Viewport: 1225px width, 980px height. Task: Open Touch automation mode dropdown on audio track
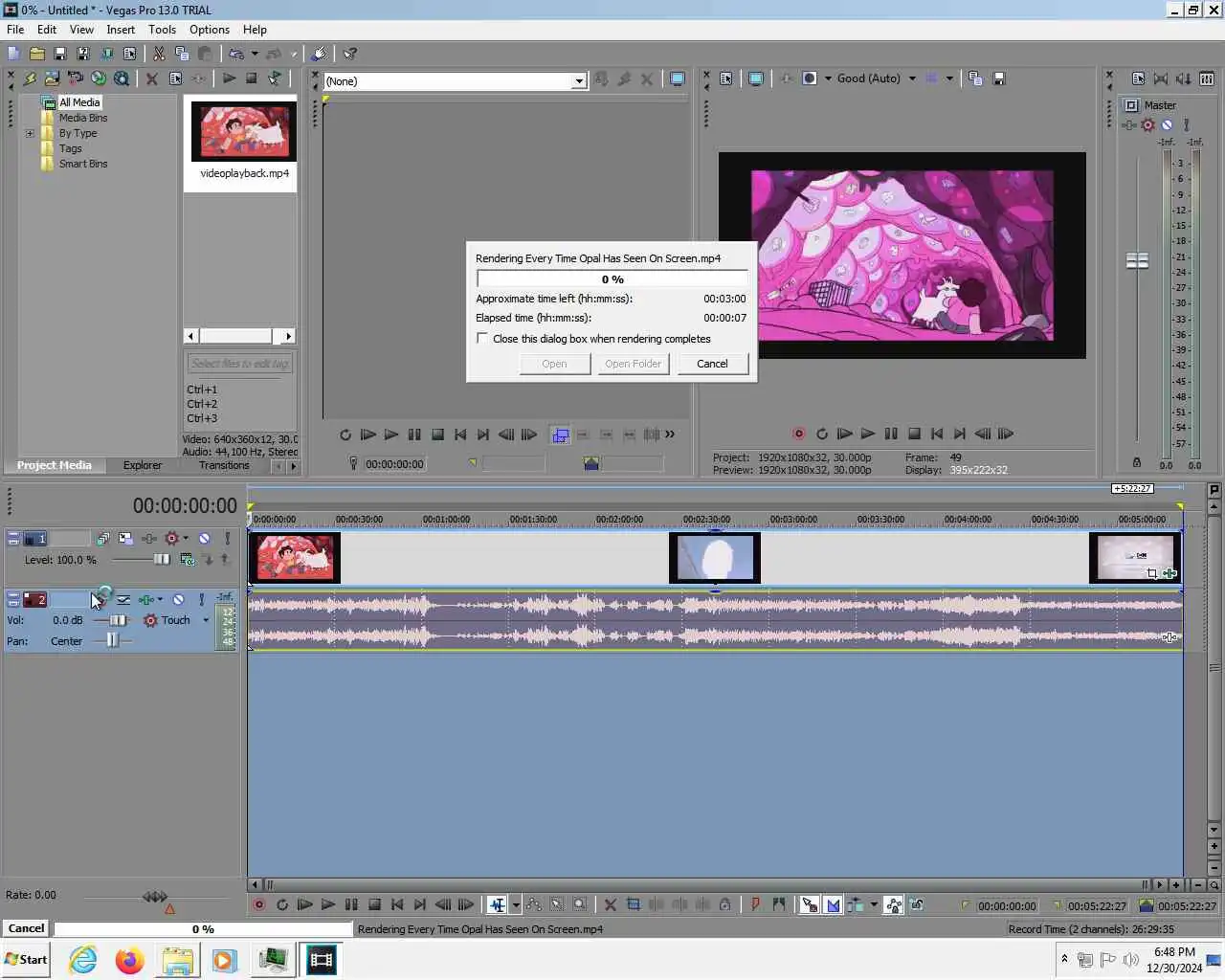tap(206, 620)
